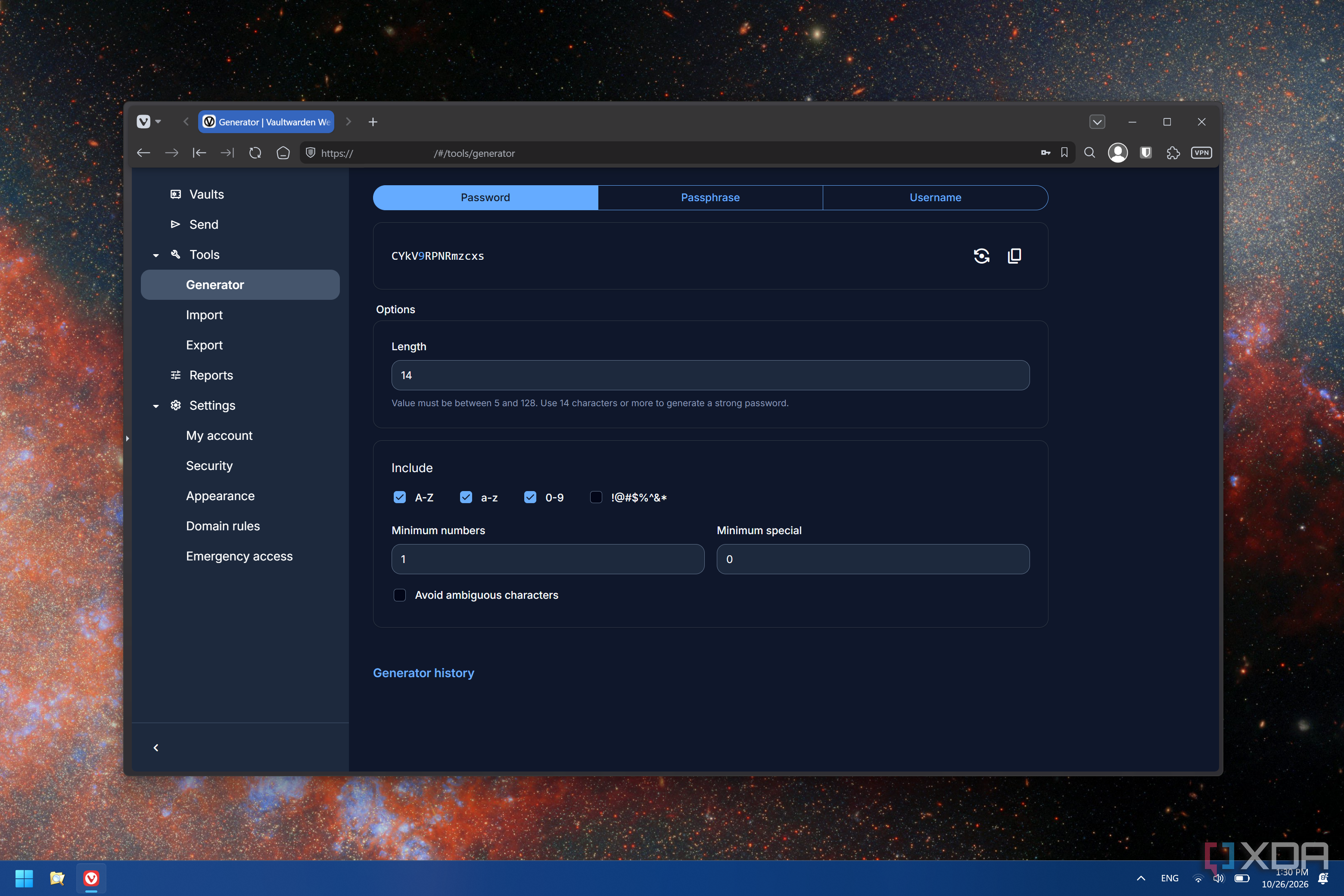Go back one page in browser
The height and width of the screenshot is (896, 1344).
143,153
